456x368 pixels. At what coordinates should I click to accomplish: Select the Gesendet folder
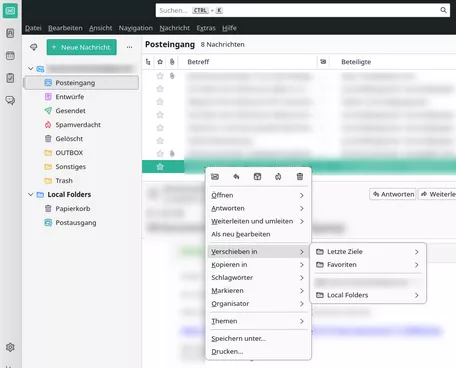[81, 111]
